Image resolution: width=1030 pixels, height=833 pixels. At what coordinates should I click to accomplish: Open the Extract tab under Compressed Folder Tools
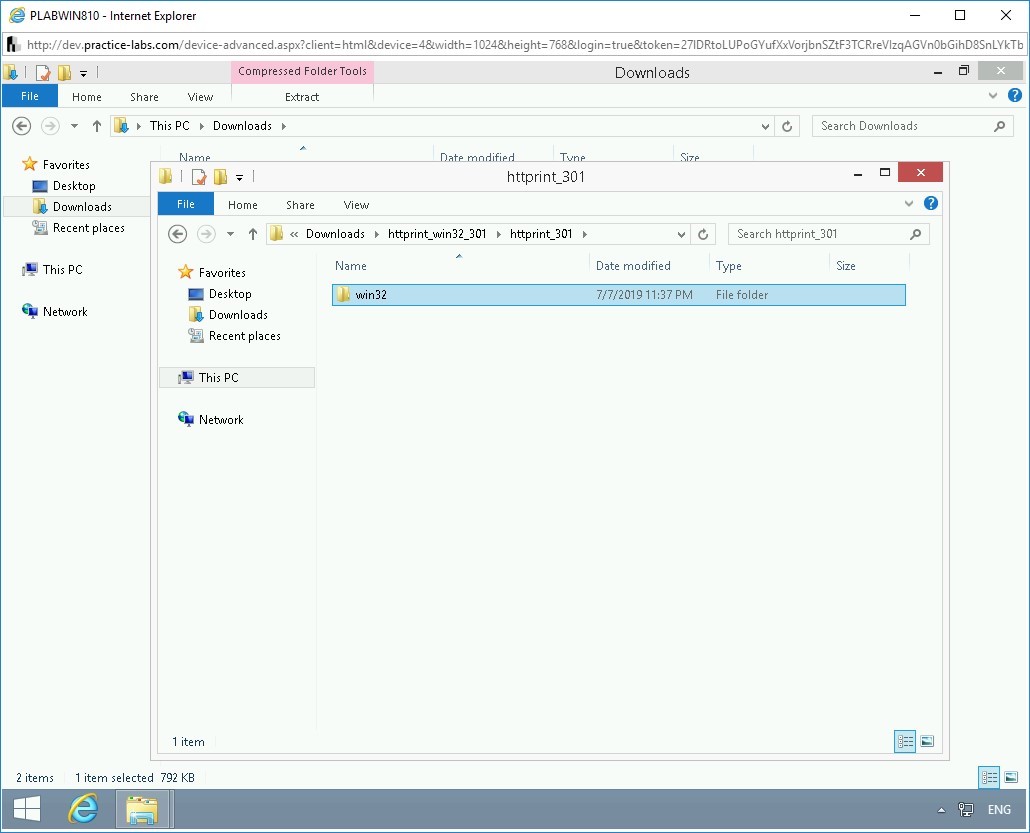(x=301, y=97)
